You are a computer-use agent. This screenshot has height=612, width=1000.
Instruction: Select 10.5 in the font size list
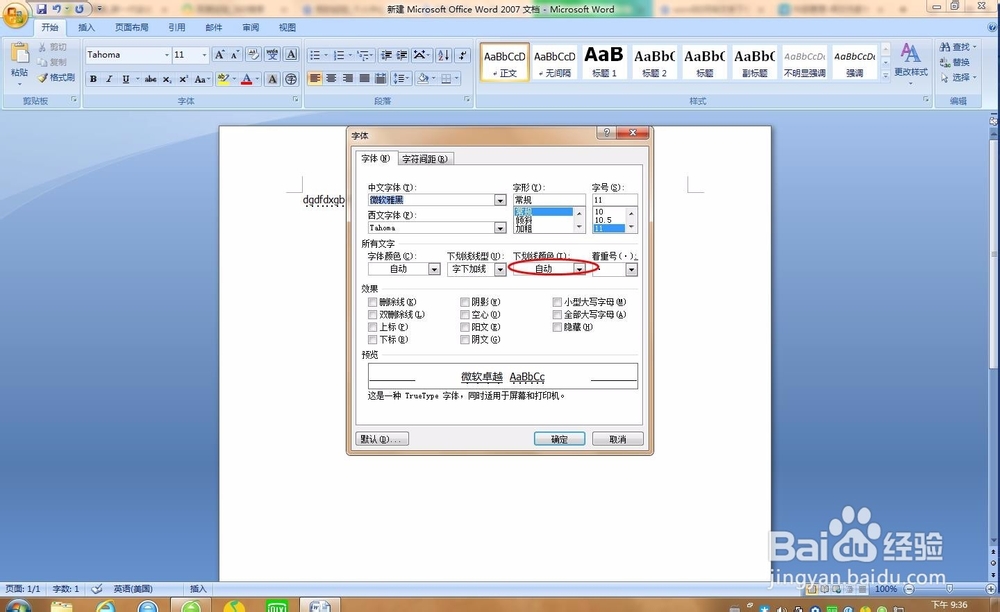[x=606, y=219]
